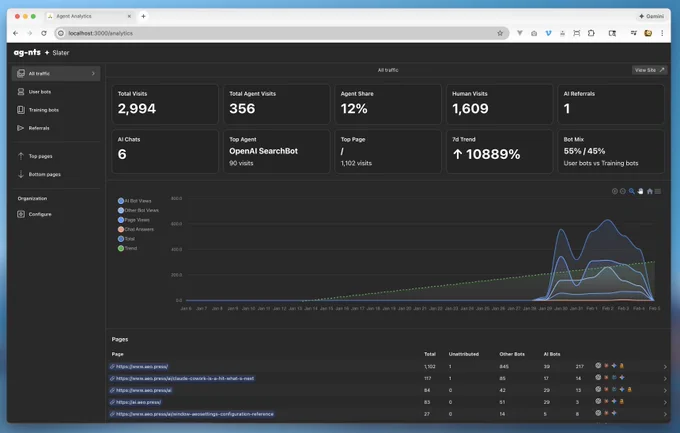This screenshot has height=433, width=680.
Task: Bookmark page with star icon
Action: [500, 33]
